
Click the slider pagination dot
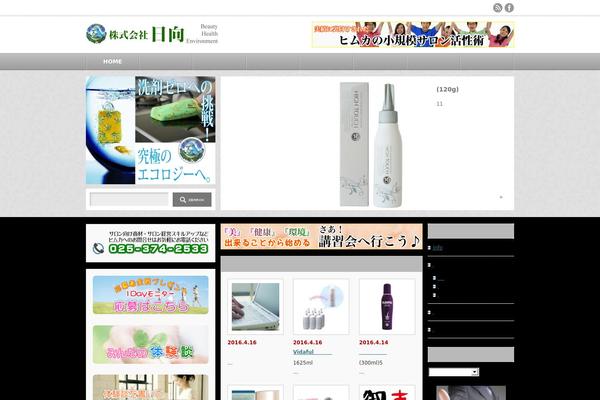tap(501, 197)
